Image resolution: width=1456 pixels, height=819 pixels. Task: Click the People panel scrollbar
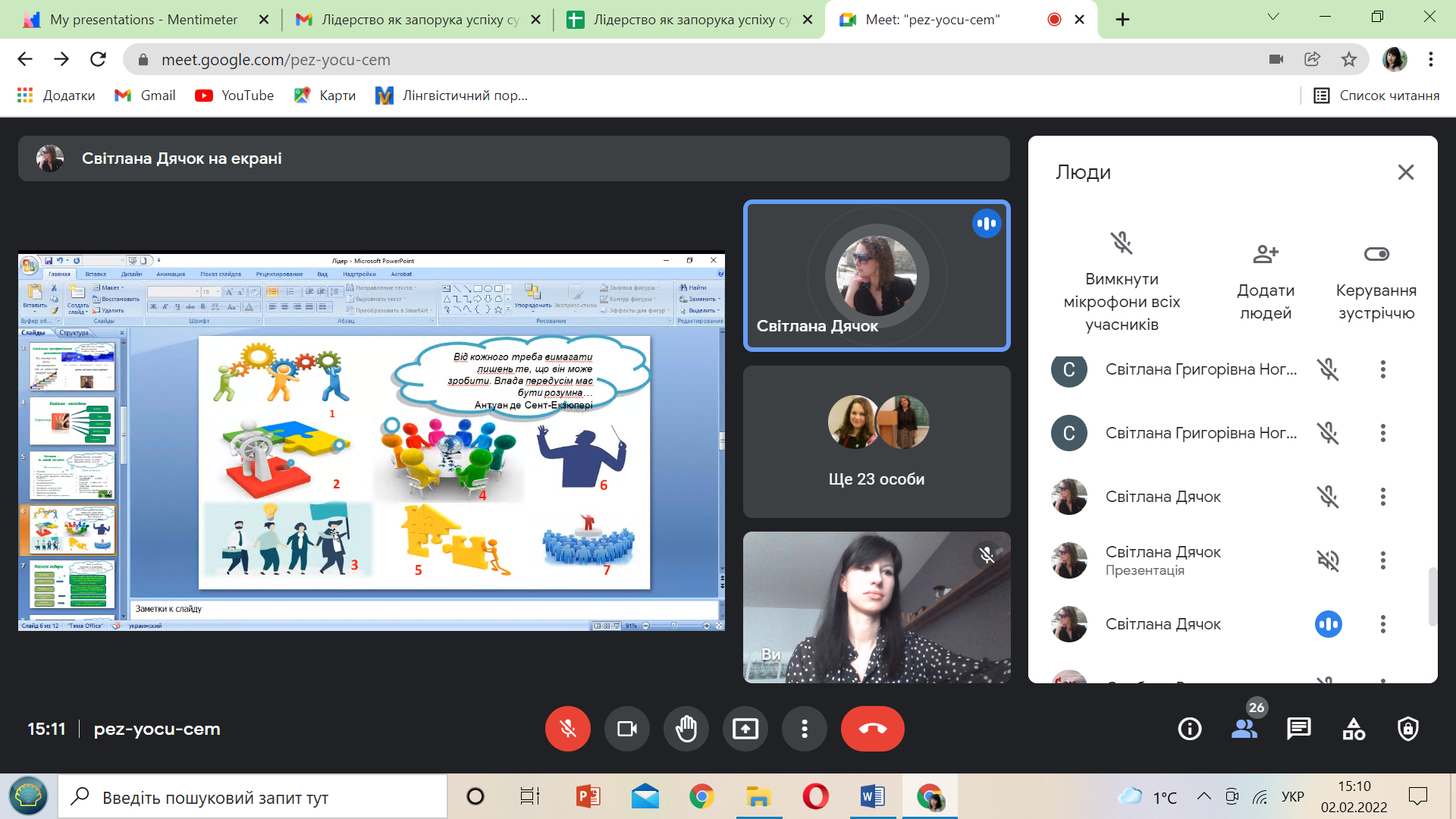(x=1432, y=596)
